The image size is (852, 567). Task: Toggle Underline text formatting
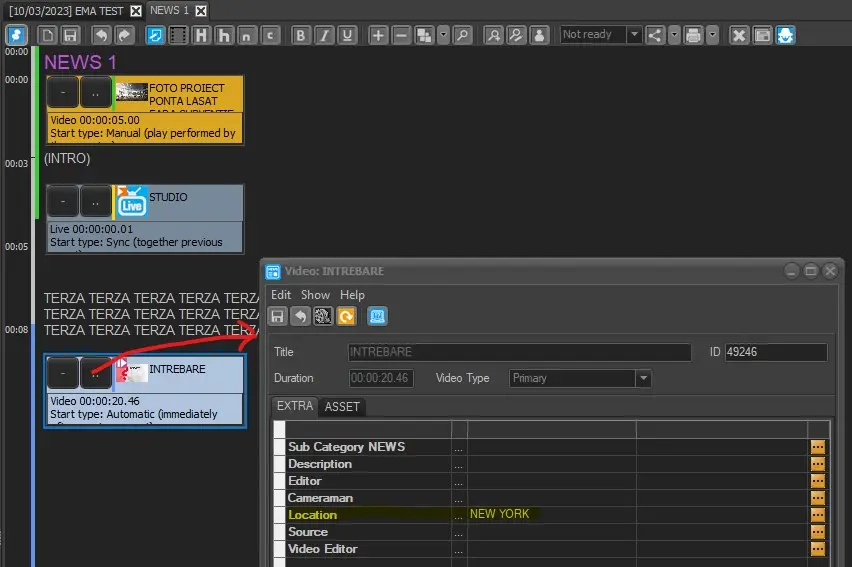pos(347,35)
